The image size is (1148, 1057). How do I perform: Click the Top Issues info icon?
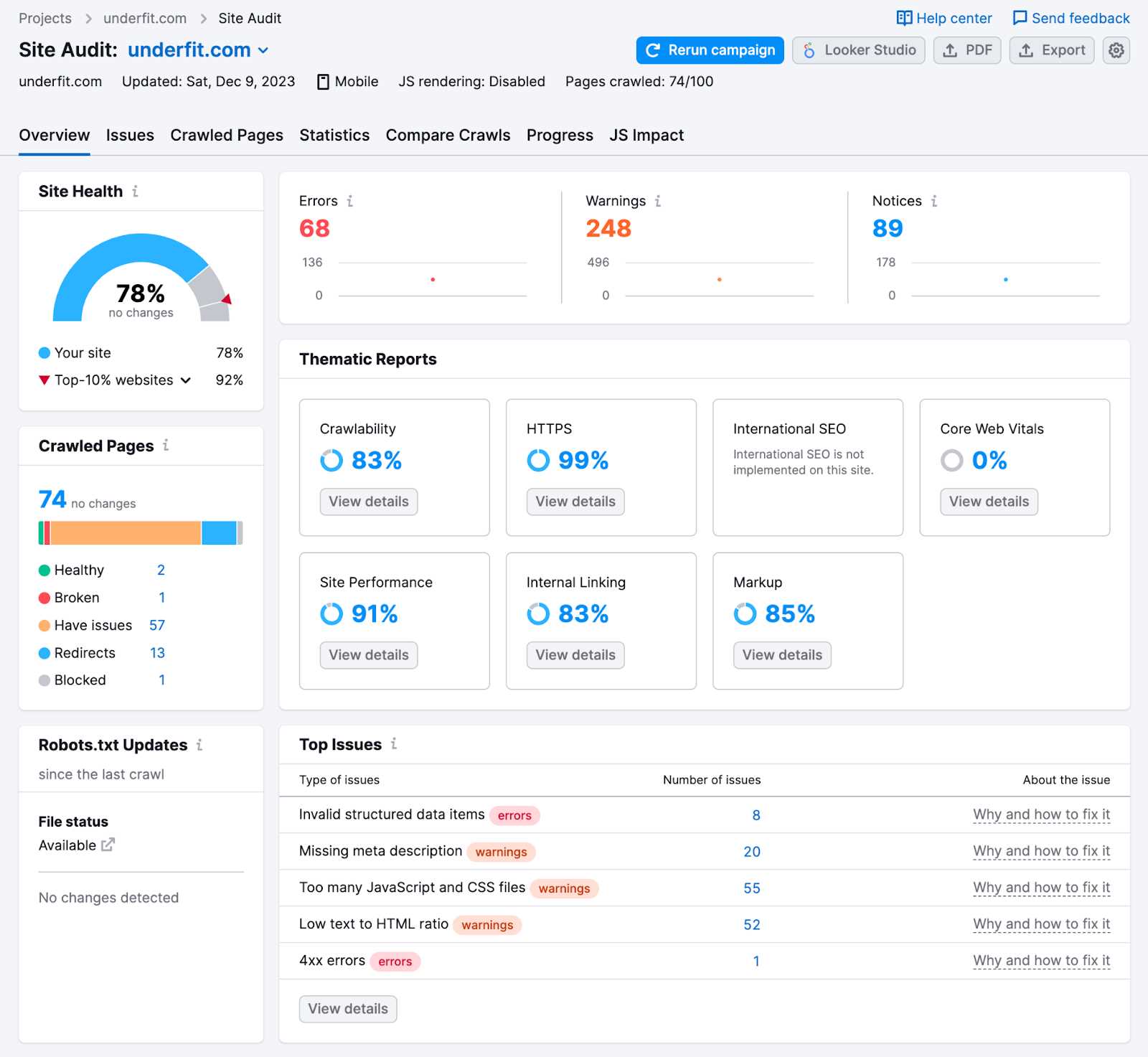click(x=394, y=743)
